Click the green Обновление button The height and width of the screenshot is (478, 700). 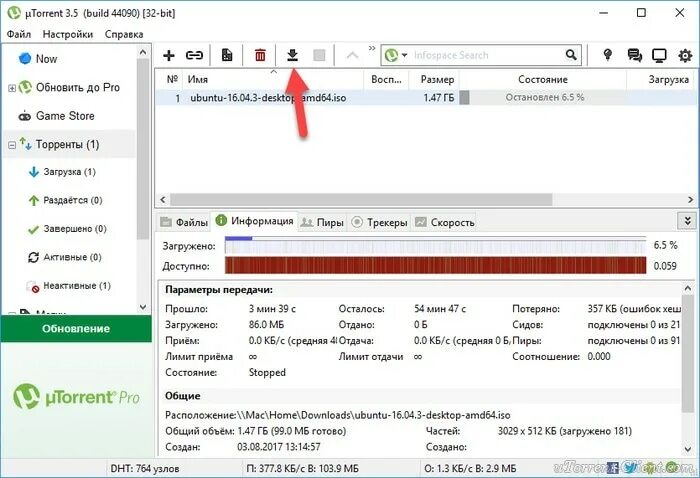pos(76,328)
